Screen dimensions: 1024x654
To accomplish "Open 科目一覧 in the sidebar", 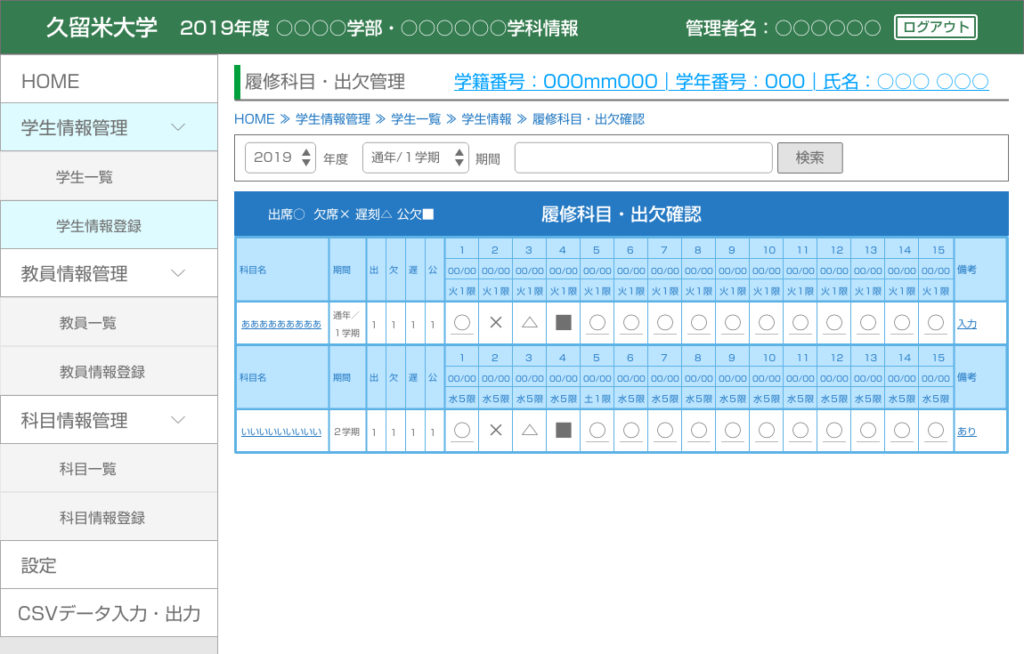I will (109, 468).
